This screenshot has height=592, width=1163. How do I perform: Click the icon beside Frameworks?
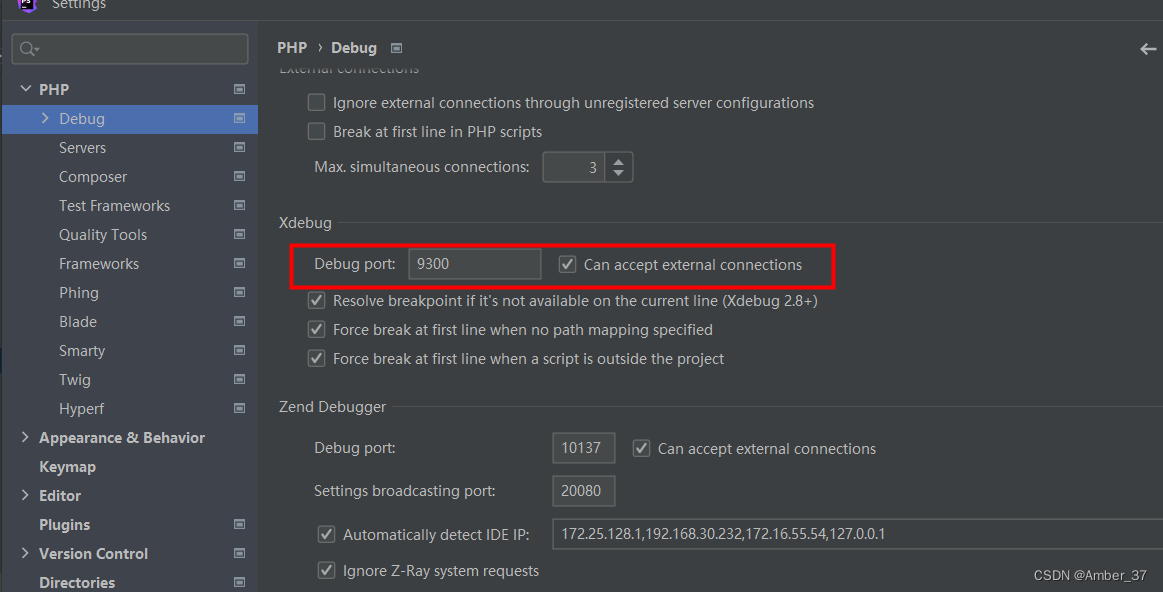click(x=239, y=263)
